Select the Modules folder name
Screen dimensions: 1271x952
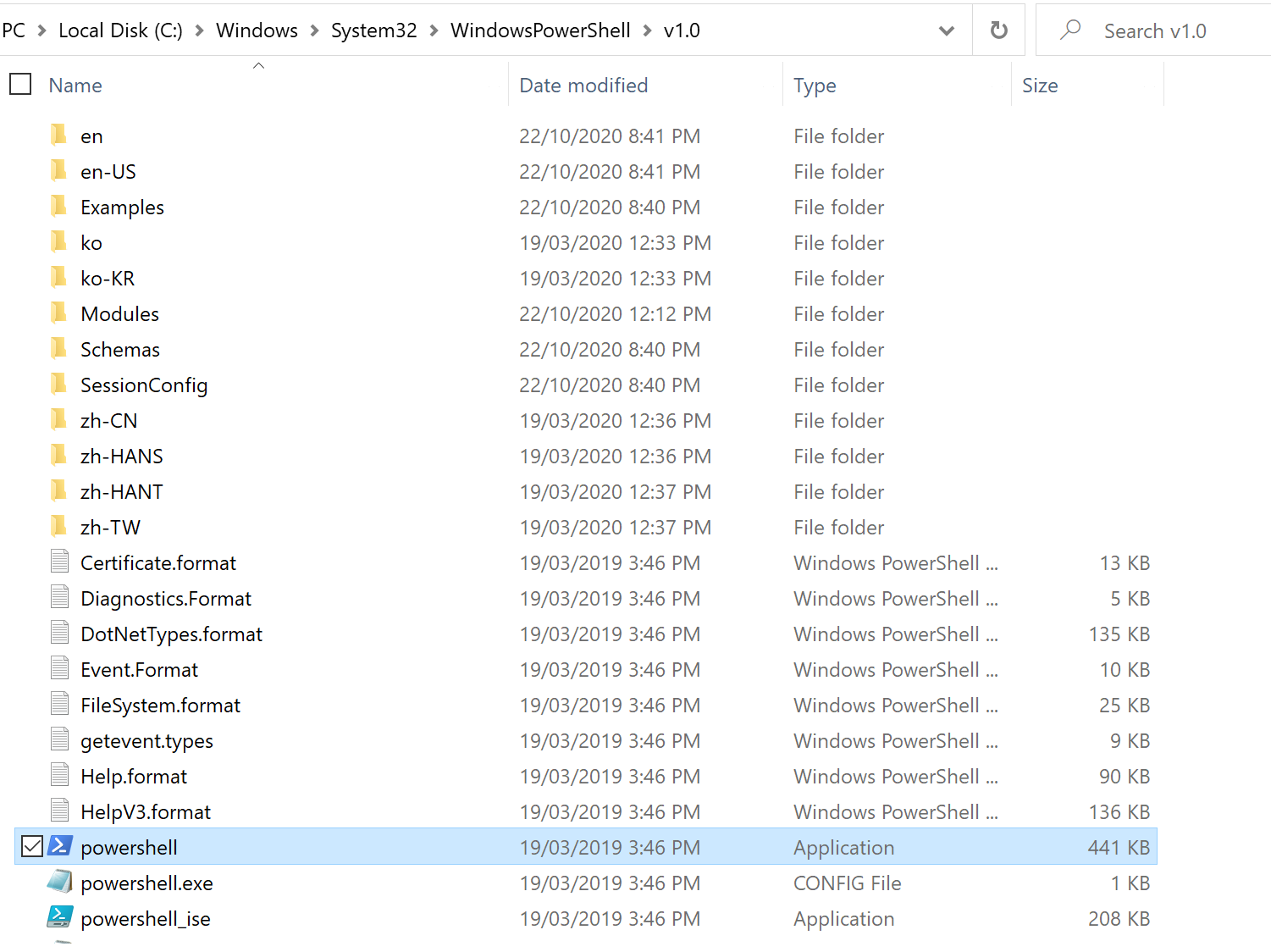coord(119,314)
